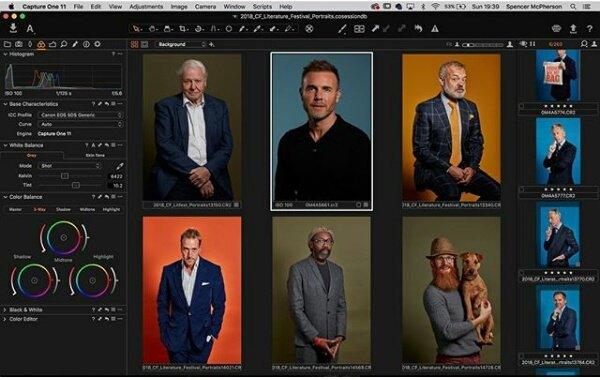Screen dimensions: 600x380
Task: Click the Reset adjustments toolbar icon
Action: coord(309,29)
